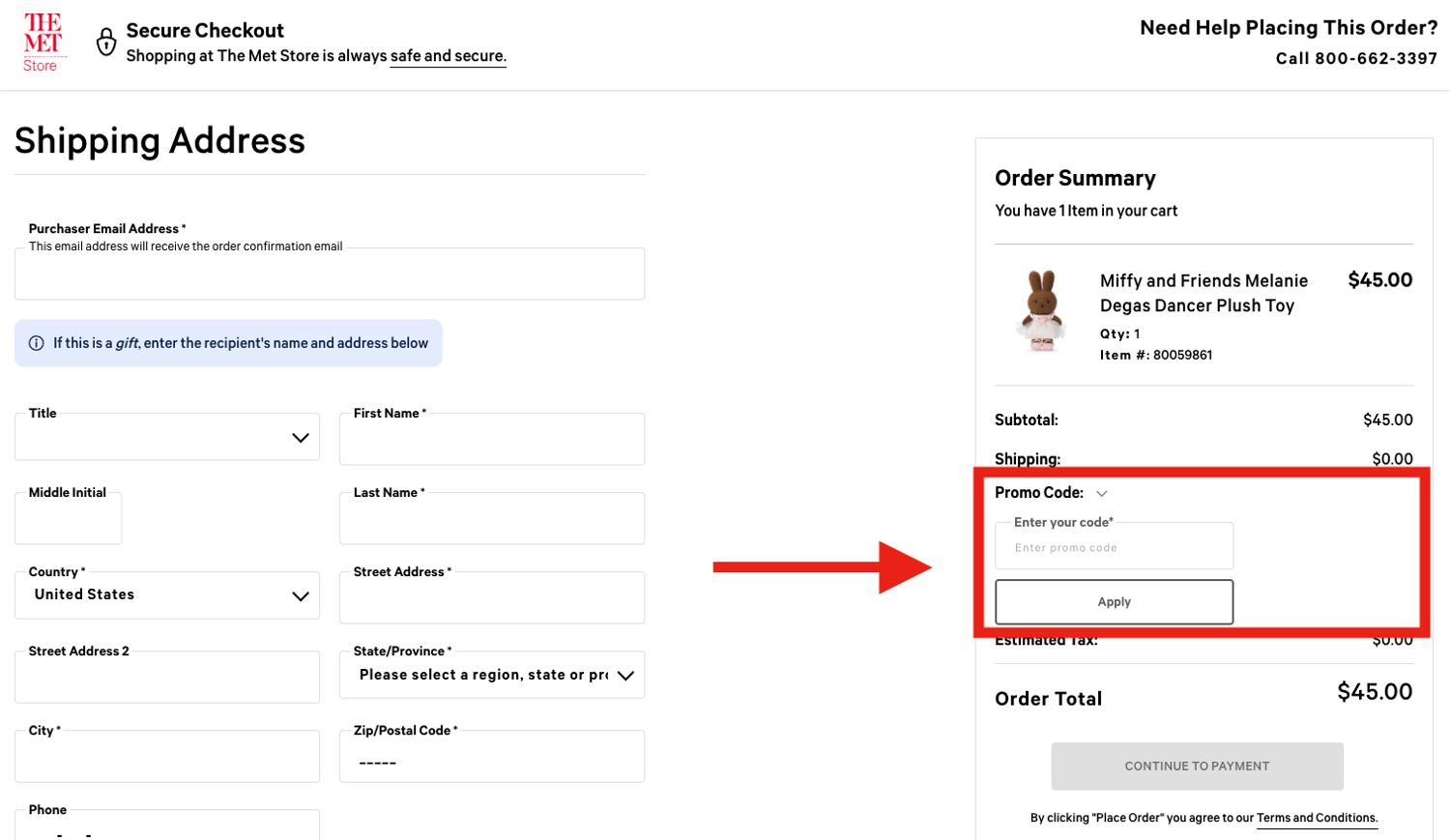
Task: Open the Title dropdown
Action: [x=166, y=438]
